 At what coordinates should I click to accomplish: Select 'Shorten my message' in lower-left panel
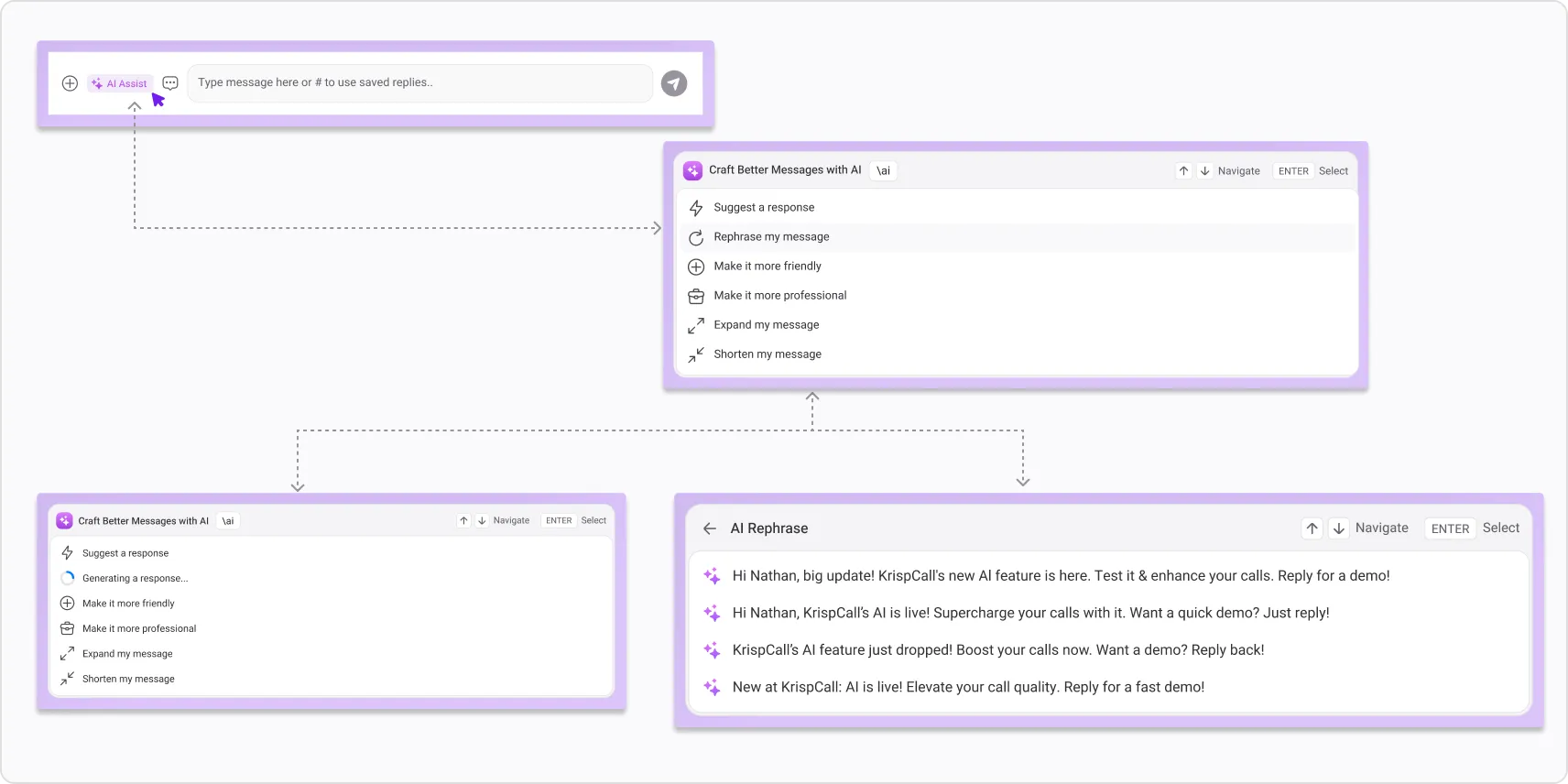[331, 679]
